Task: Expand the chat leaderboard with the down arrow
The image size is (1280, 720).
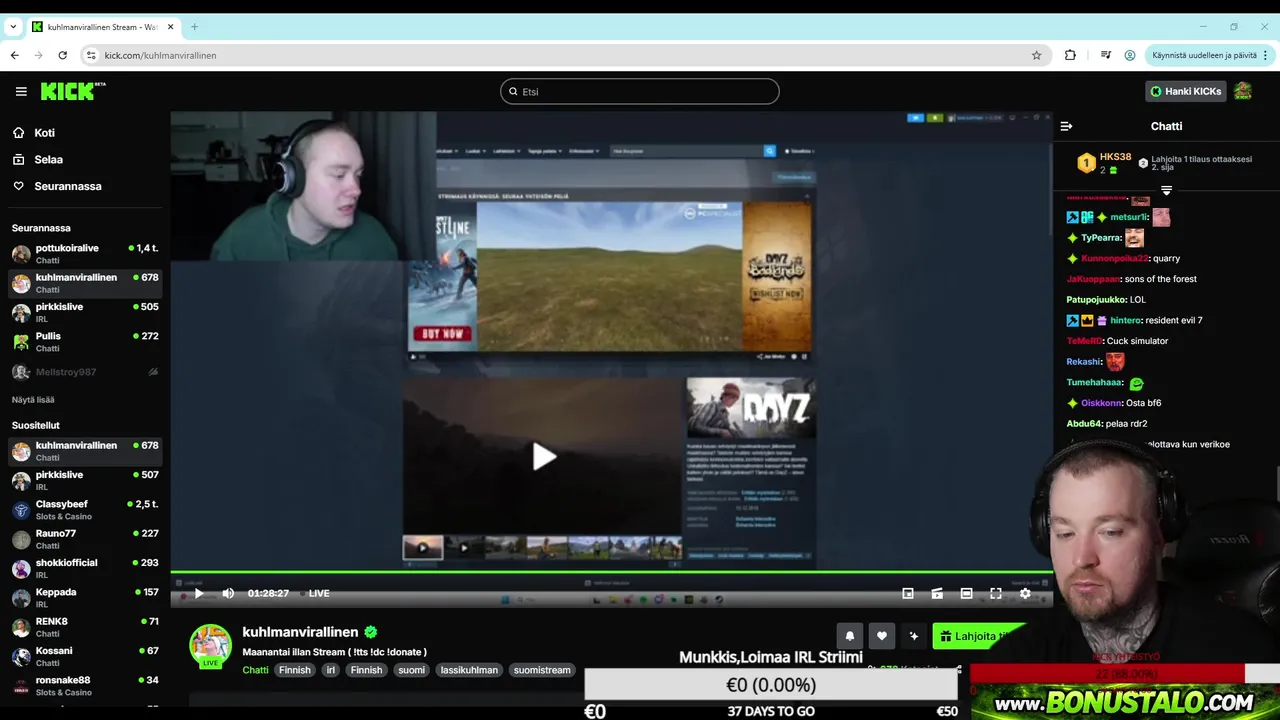Action: coord(1166,189)
